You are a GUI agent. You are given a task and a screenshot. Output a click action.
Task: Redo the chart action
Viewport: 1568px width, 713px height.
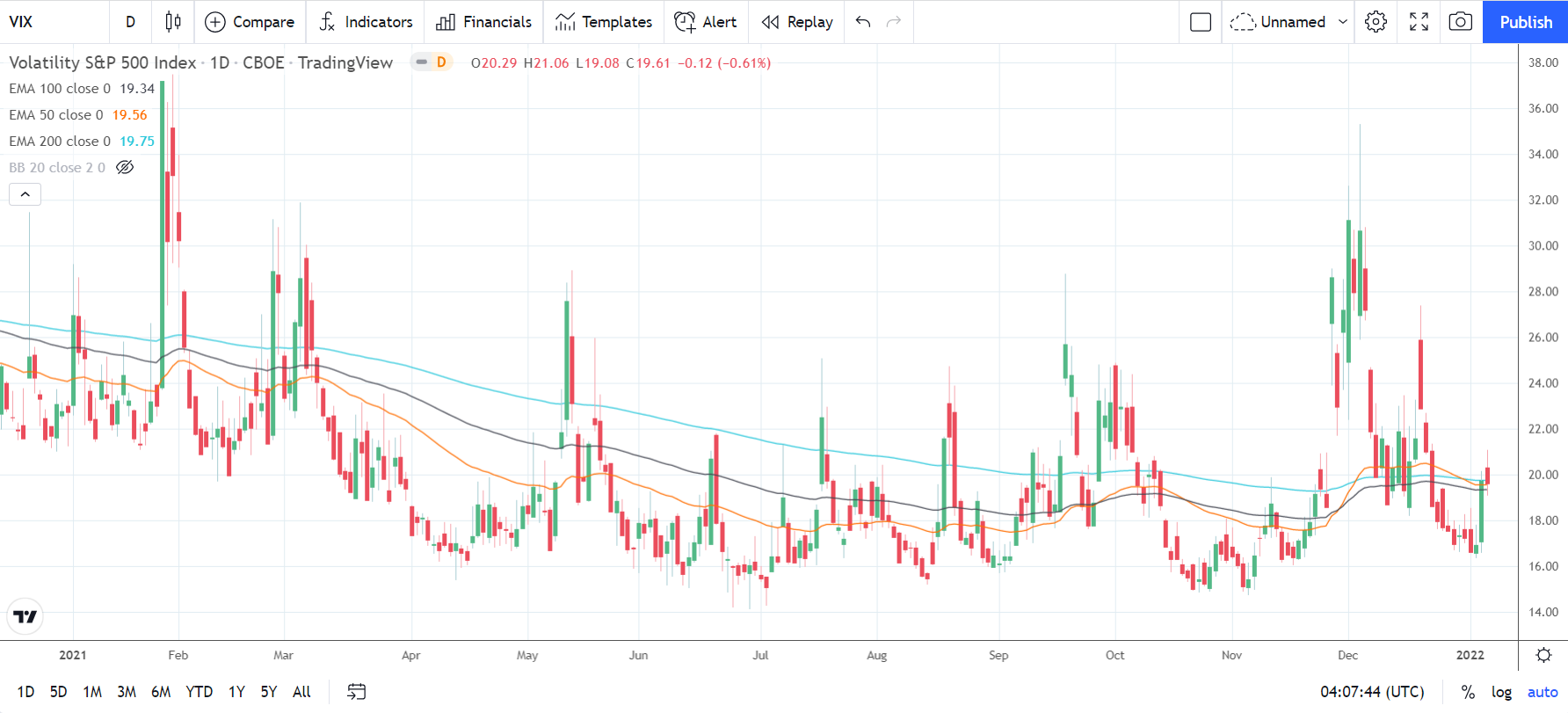[894, 22]
